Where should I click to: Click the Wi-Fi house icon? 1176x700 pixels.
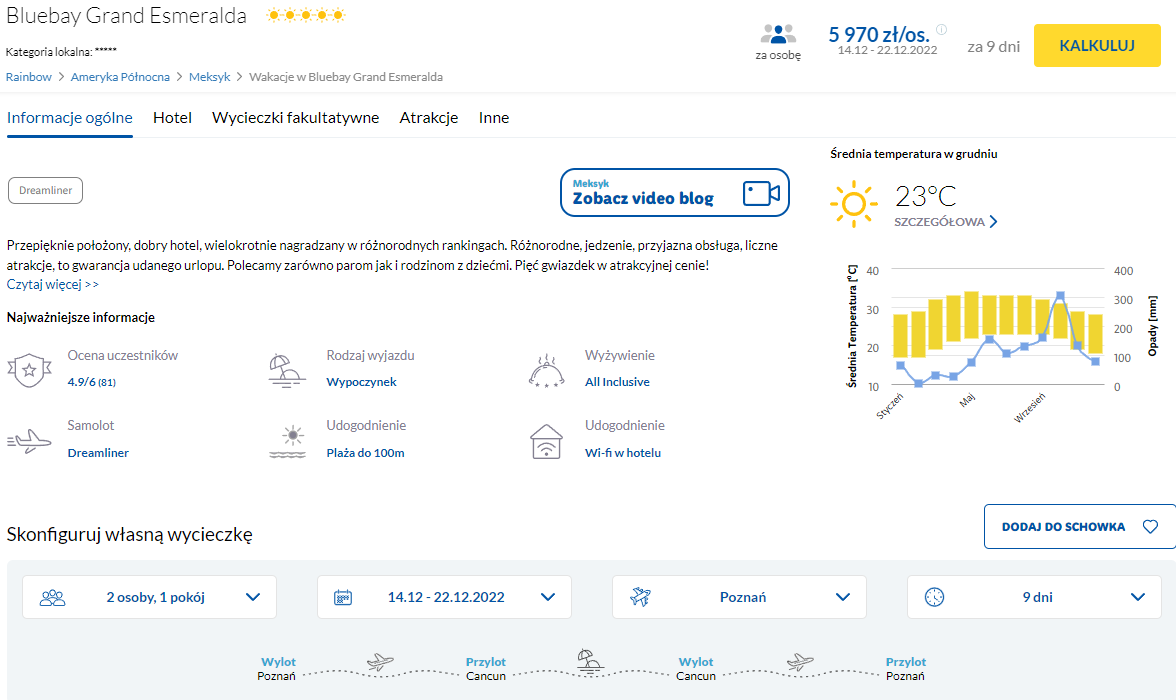tap(546, 441)
